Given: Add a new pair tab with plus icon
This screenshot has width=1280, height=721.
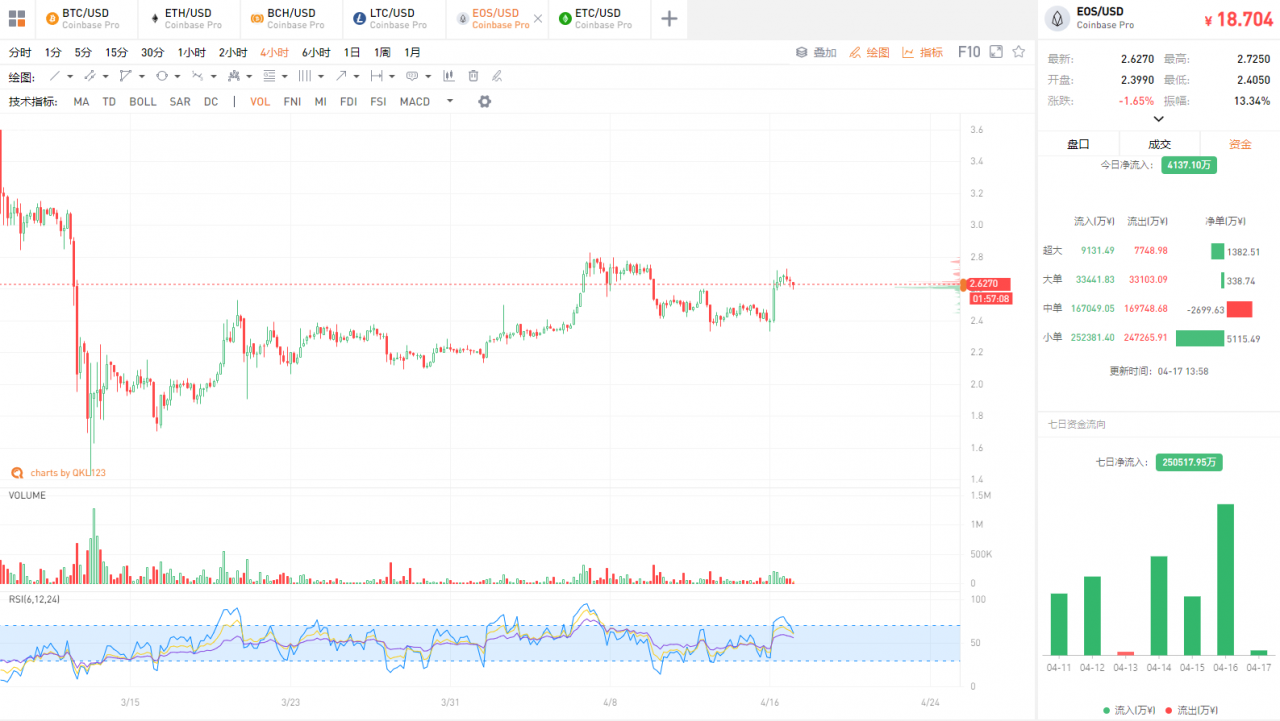Looking at the screenshot, I should [x=669, y=18].
